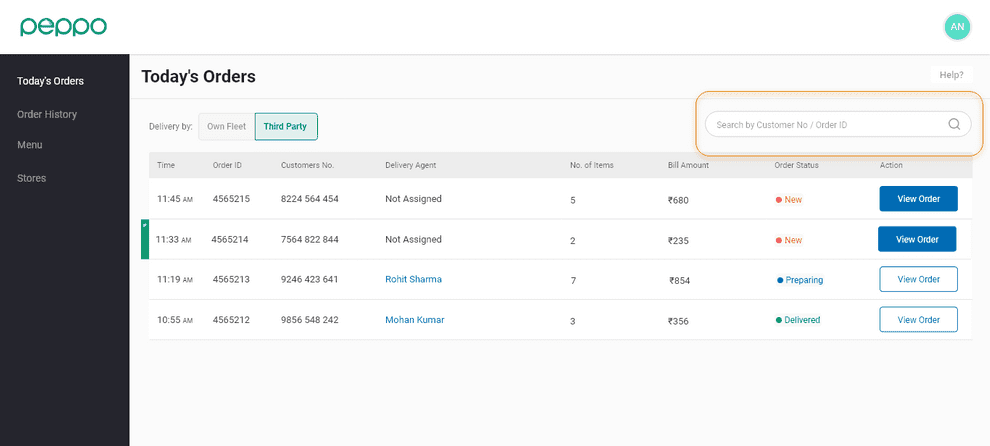The image size is (990, 446).
Task: Click the search magnifier icon
Action: 954,124
